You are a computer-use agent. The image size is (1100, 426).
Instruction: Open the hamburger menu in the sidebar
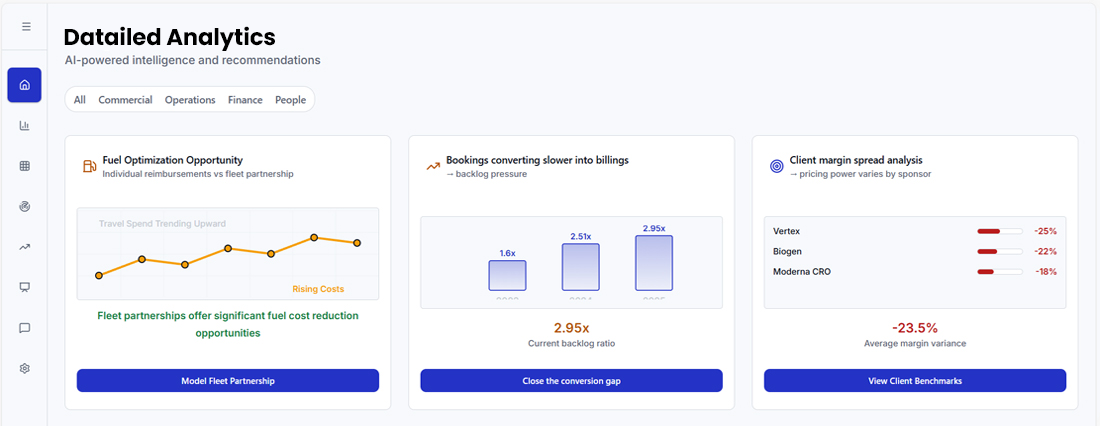pyautogui.click(x=25, y=27)
